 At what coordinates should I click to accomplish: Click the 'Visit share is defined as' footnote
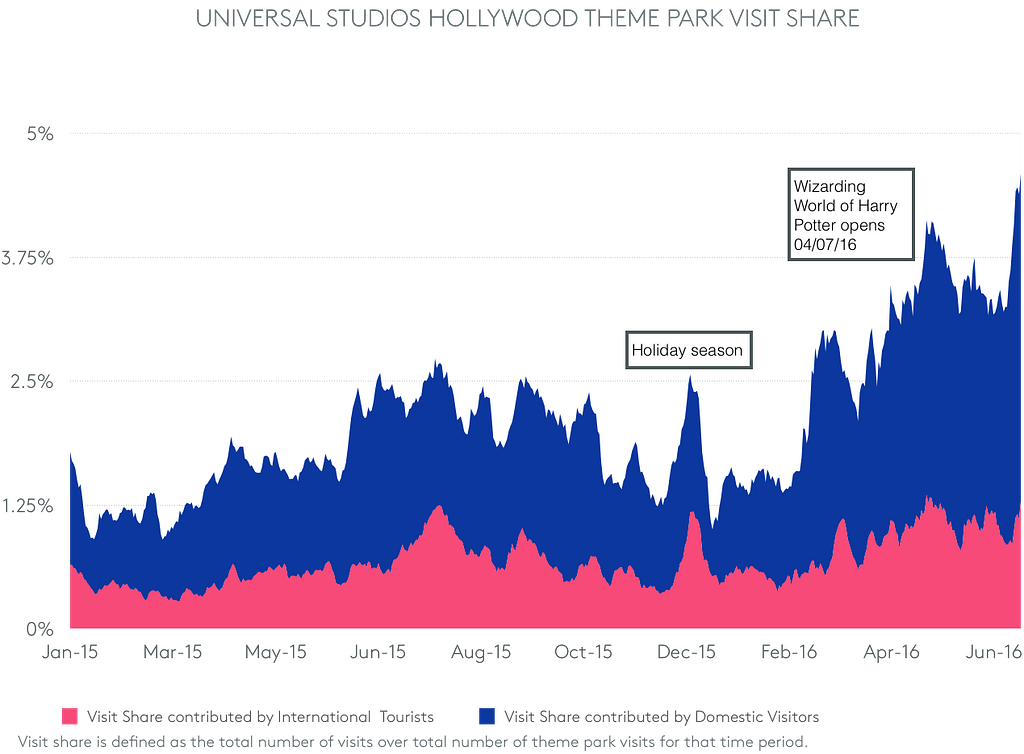click(413, 742)
